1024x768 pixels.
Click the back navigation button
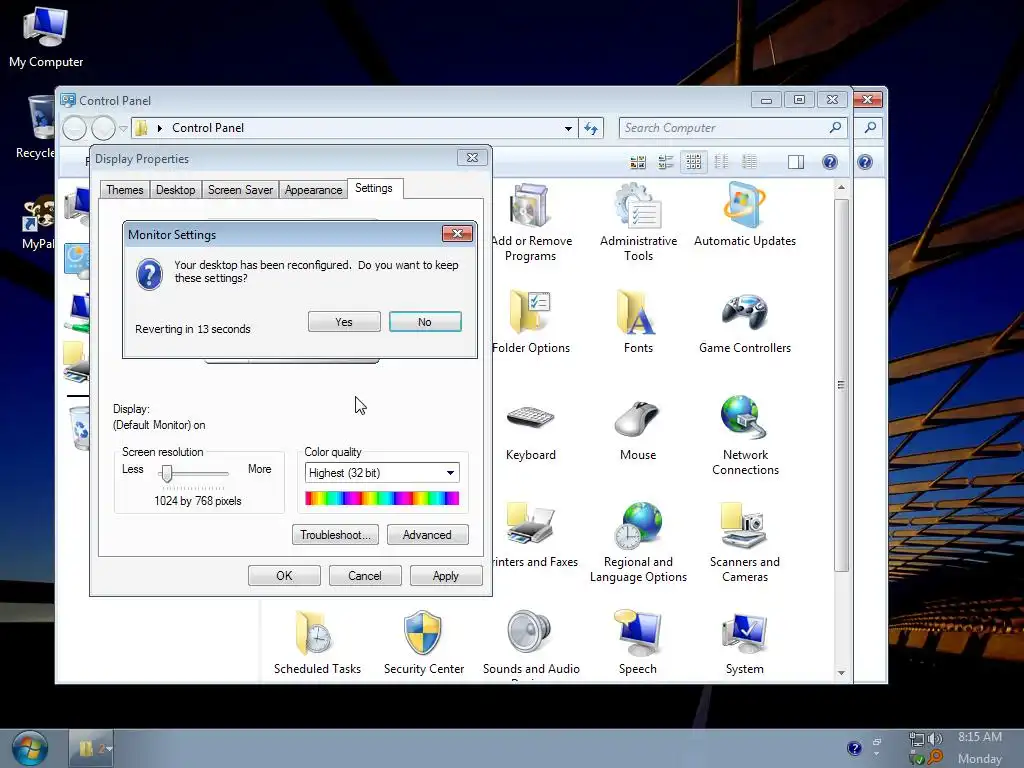pos(74,128)
